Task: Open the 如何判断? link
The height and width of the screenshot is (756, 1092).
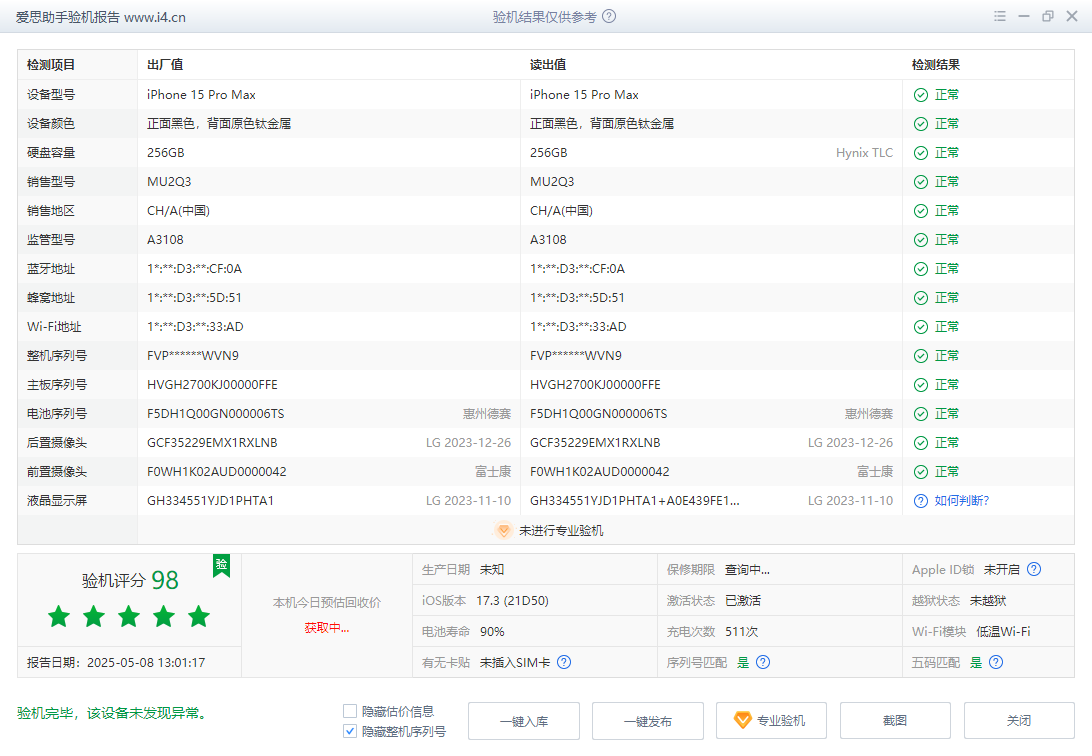Action: (x=962, y=501)
